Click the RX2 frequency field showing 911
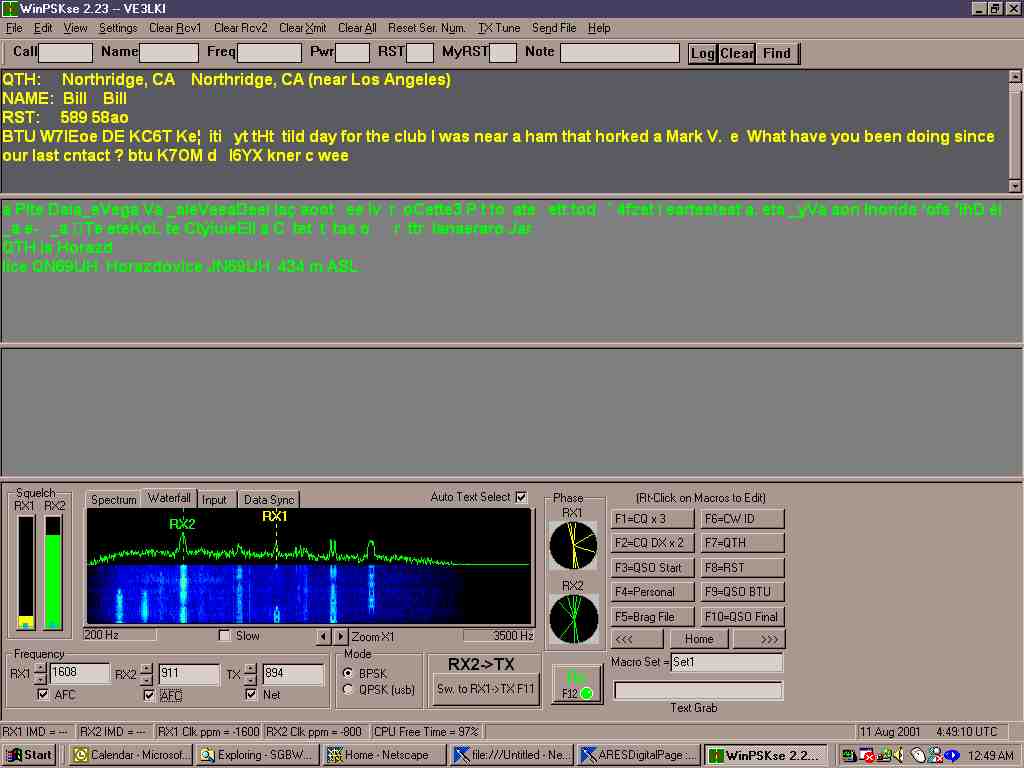The height and width of the screenshot is (768, 1024). click(189, 674)
